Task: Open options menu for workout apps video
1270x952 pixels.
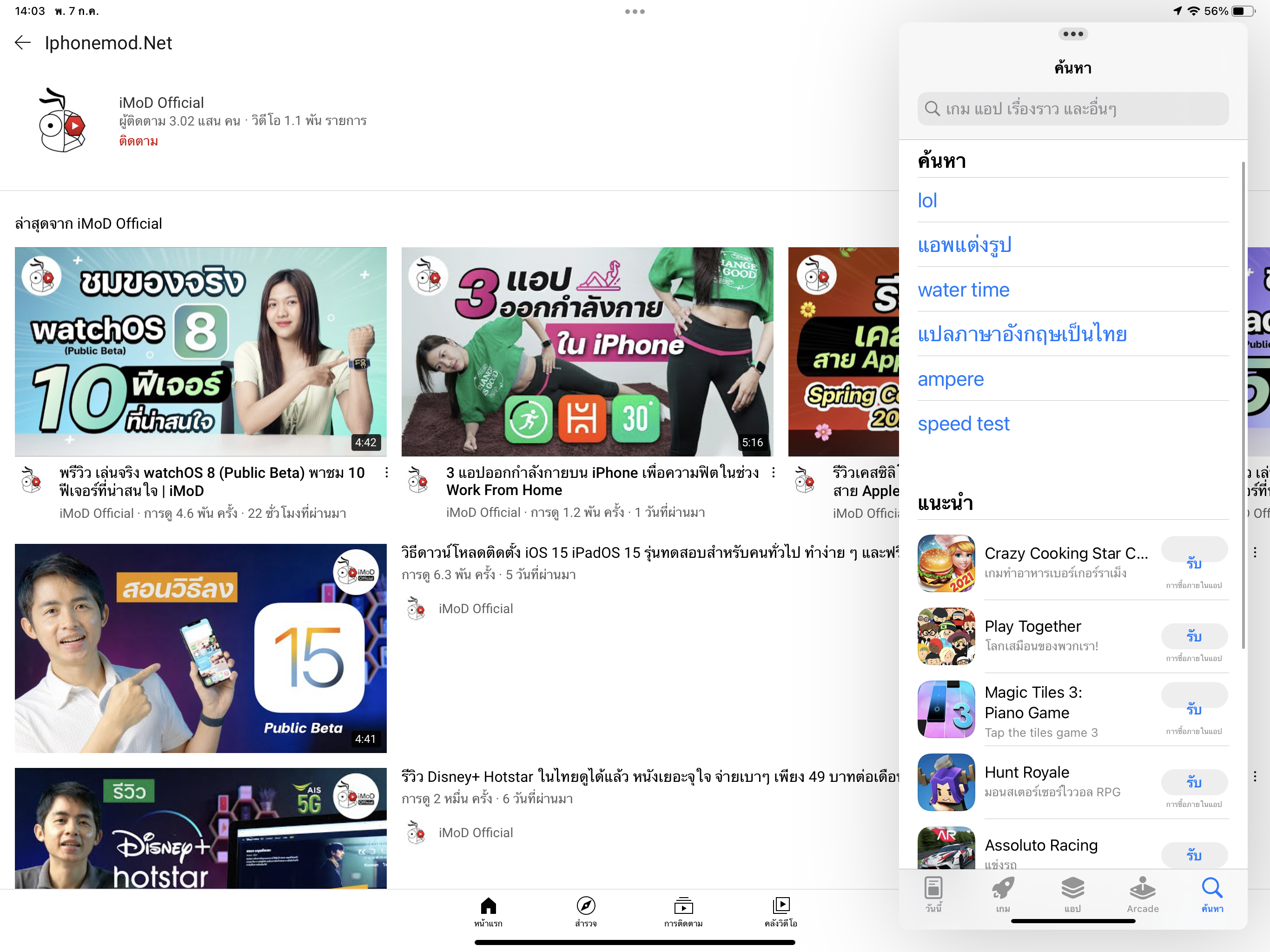Action: [x=774, y=473]
